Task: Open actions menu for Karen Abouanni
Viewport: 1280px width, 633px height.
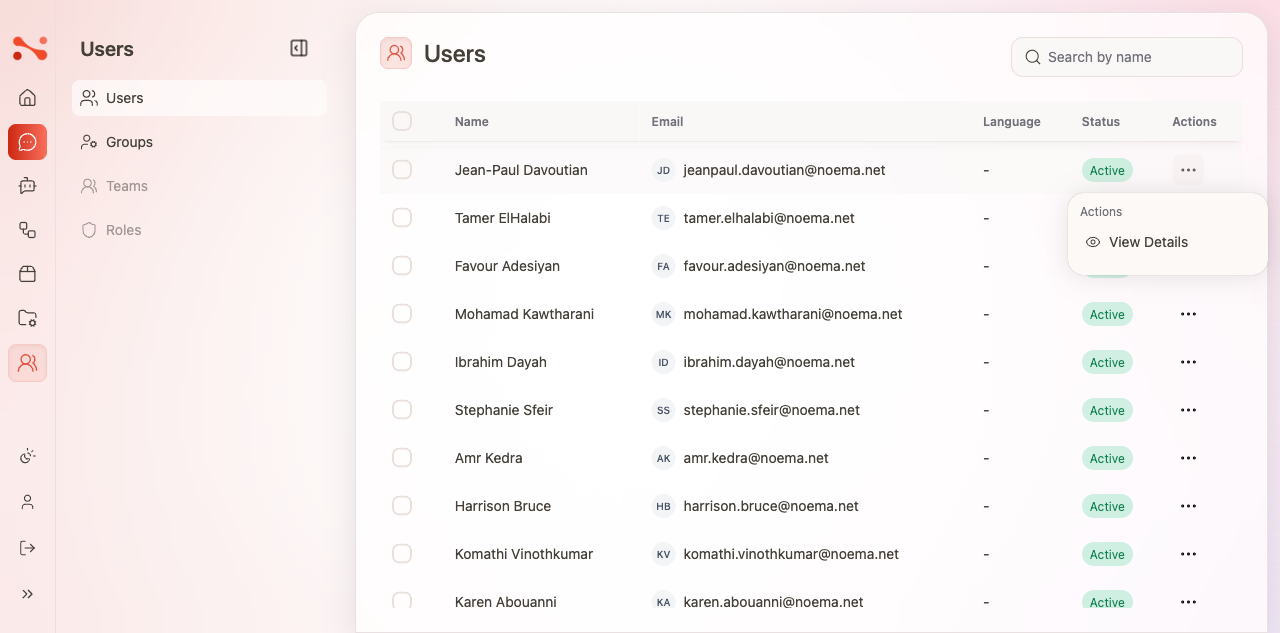Action: pyautogui.click(x=1188, y=602)
